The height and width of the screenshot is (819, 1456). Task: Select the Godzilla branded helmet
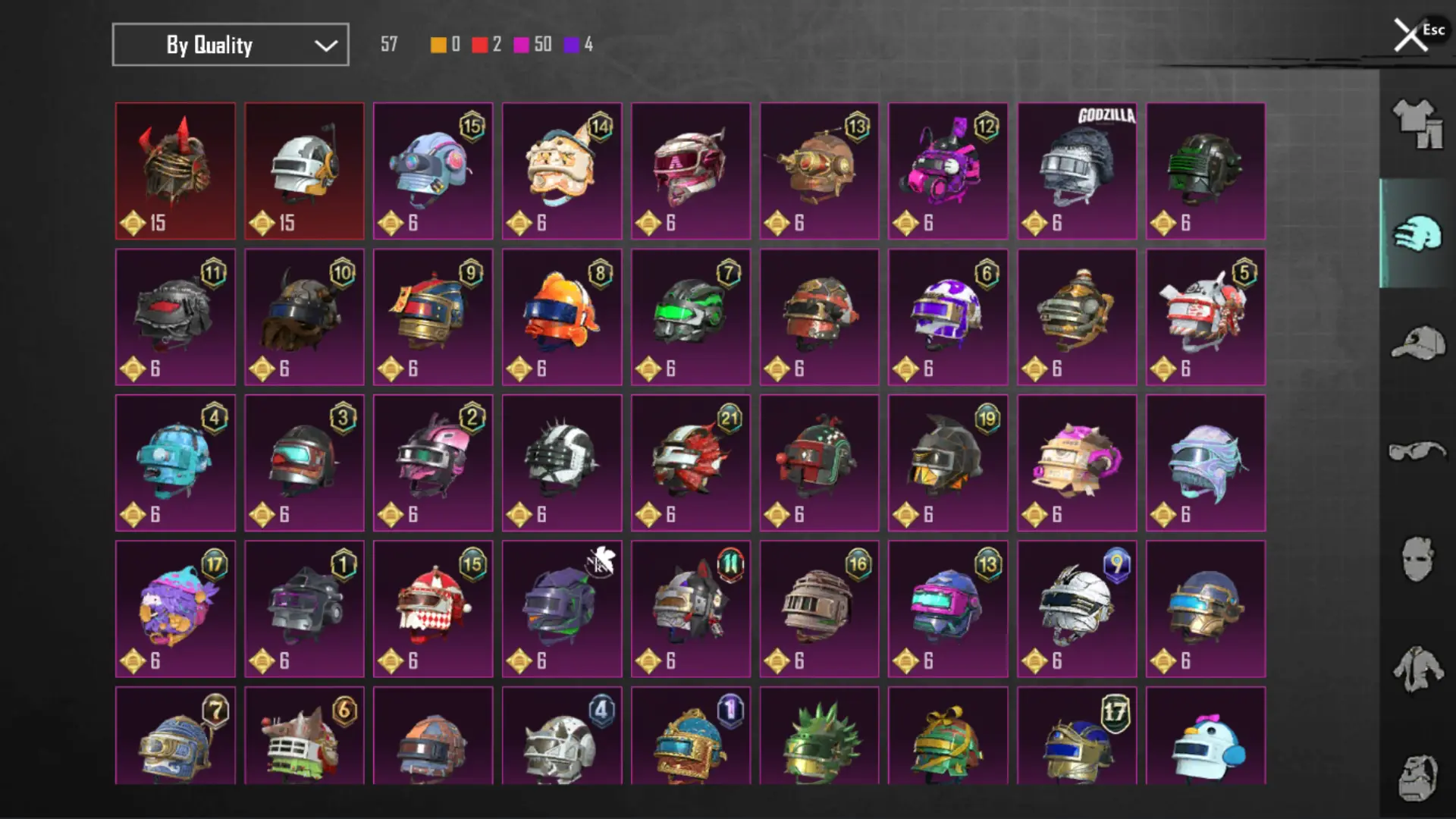[x=1077, y=171]
